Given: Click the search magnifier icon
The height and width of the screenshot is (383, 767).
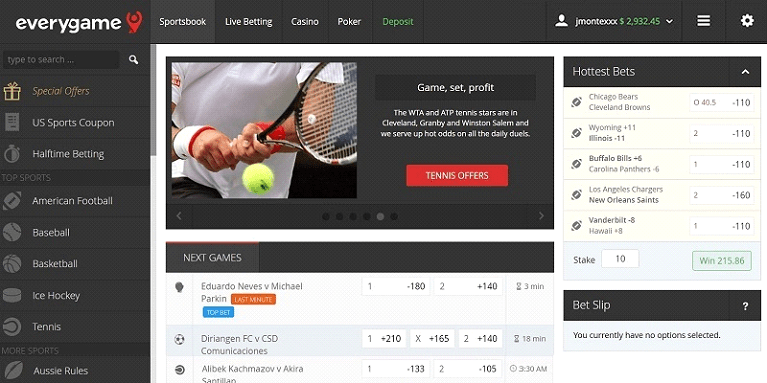Looking at the screenshot, I should click(134, 60).
